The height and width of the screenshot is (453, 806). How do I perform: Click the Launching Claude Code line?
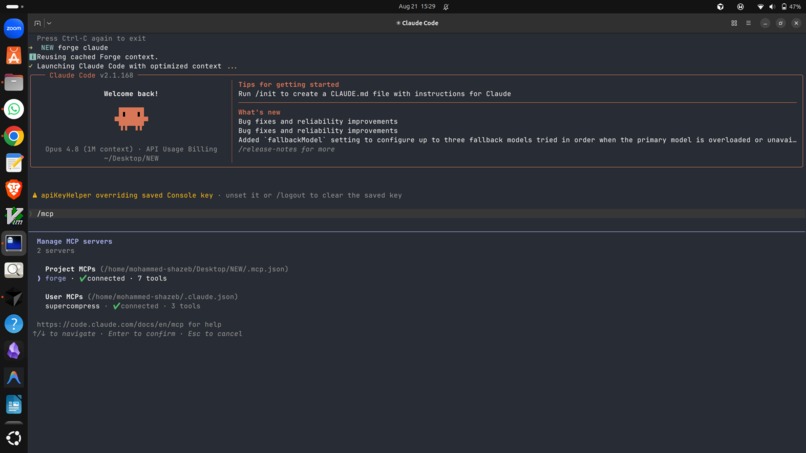point(137,66)
